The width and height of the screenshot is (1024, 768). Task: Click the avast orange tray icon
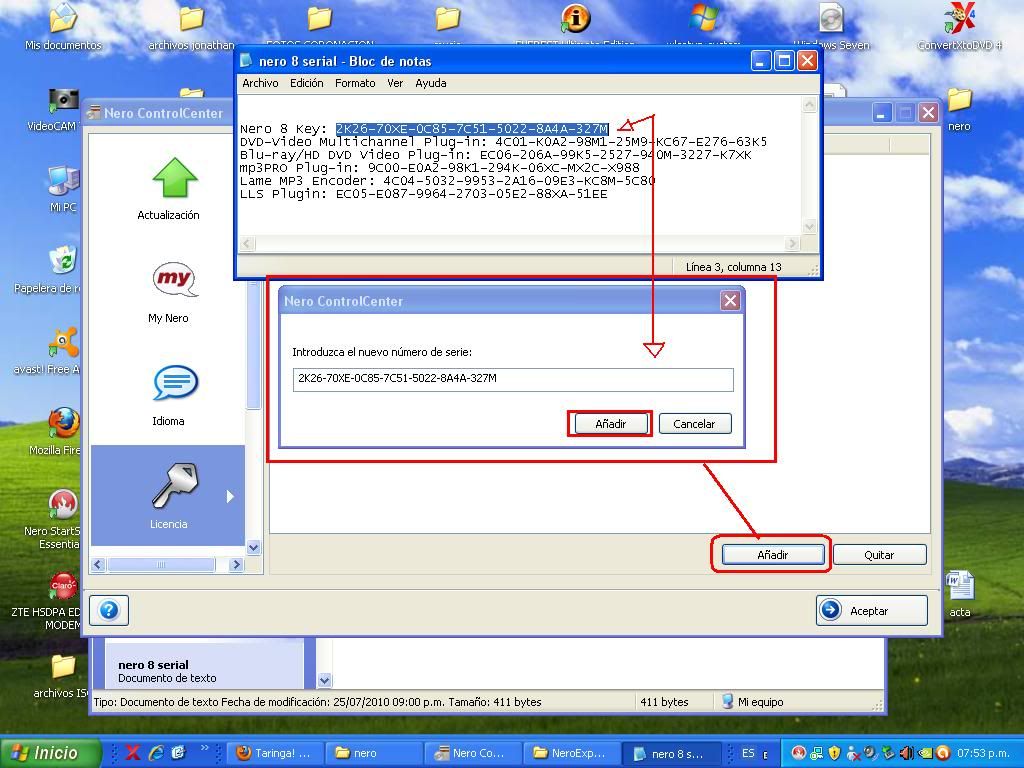[942, 753]
